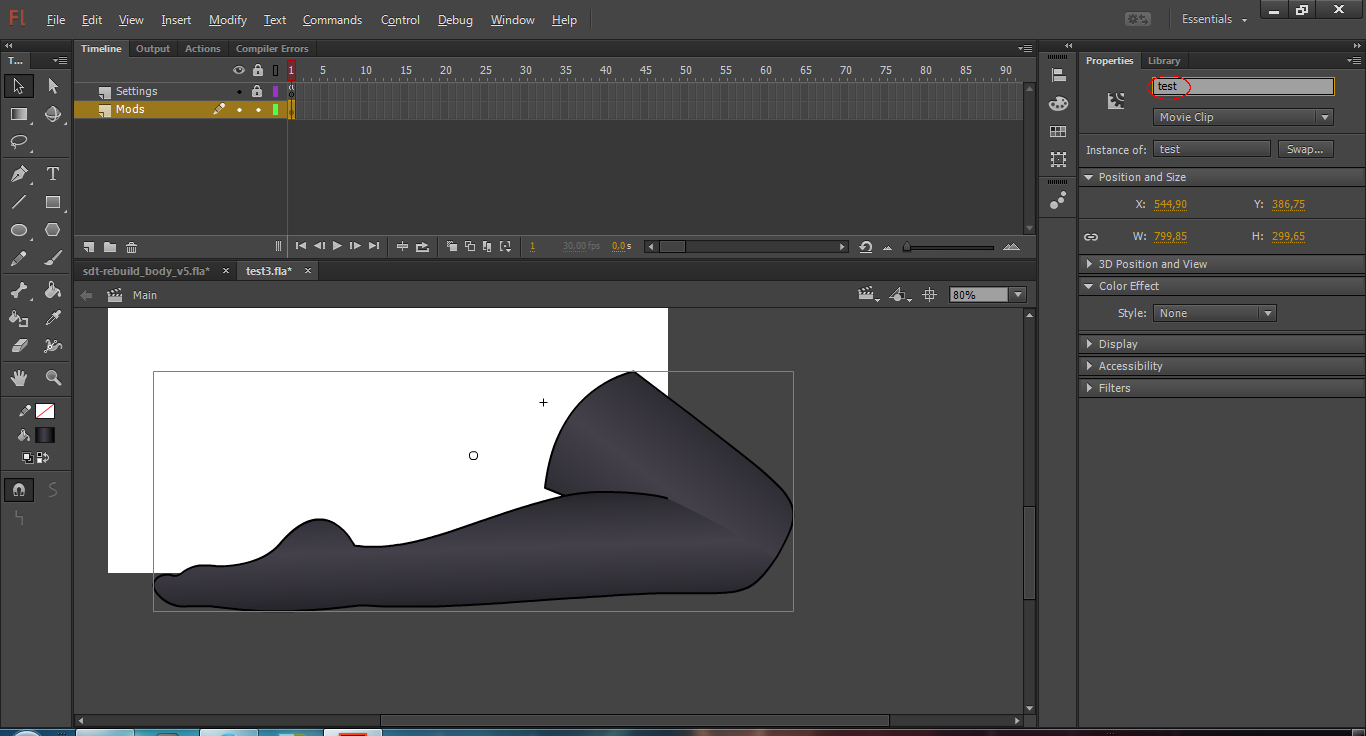Play the timeline animation
Viewport: 1366px width, 736px height.
[x=337, y=246]
